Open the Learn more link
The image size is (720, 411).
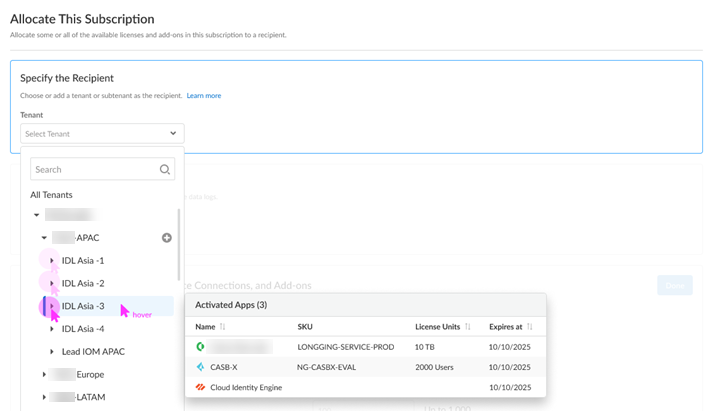[x=204, y=96]
